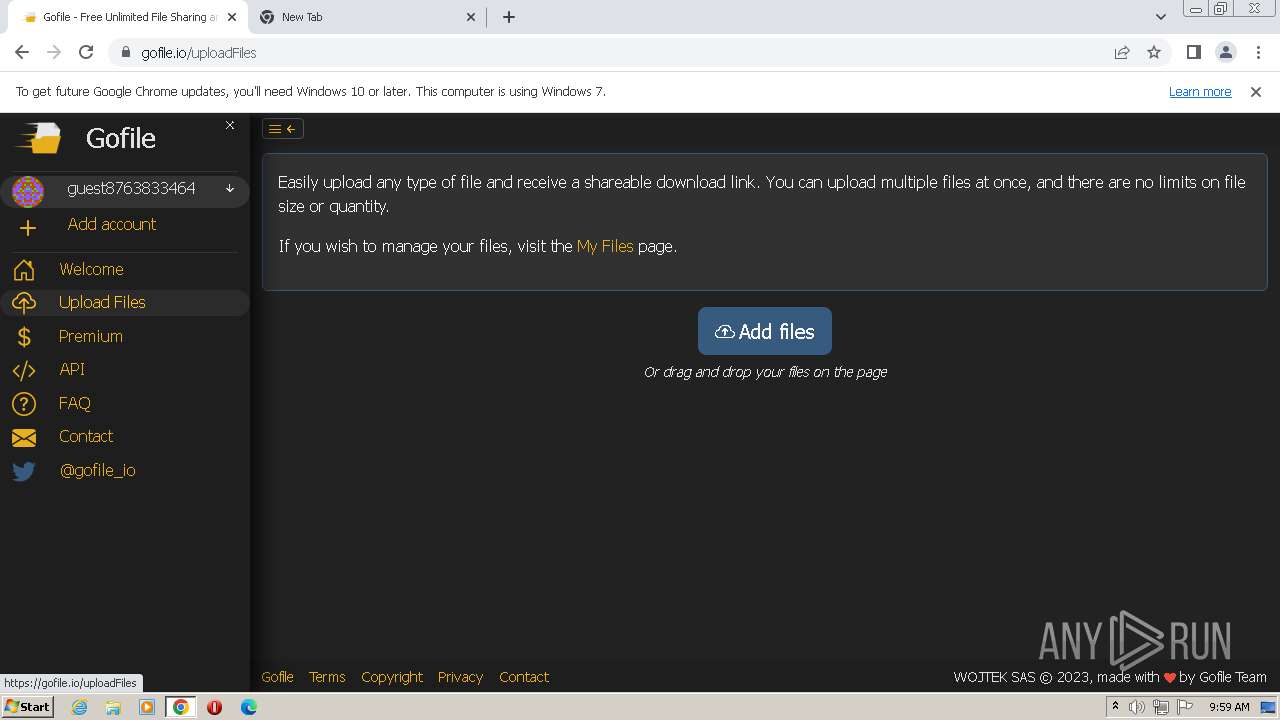Click Learn more in the update banner

tap(1200, 92)
